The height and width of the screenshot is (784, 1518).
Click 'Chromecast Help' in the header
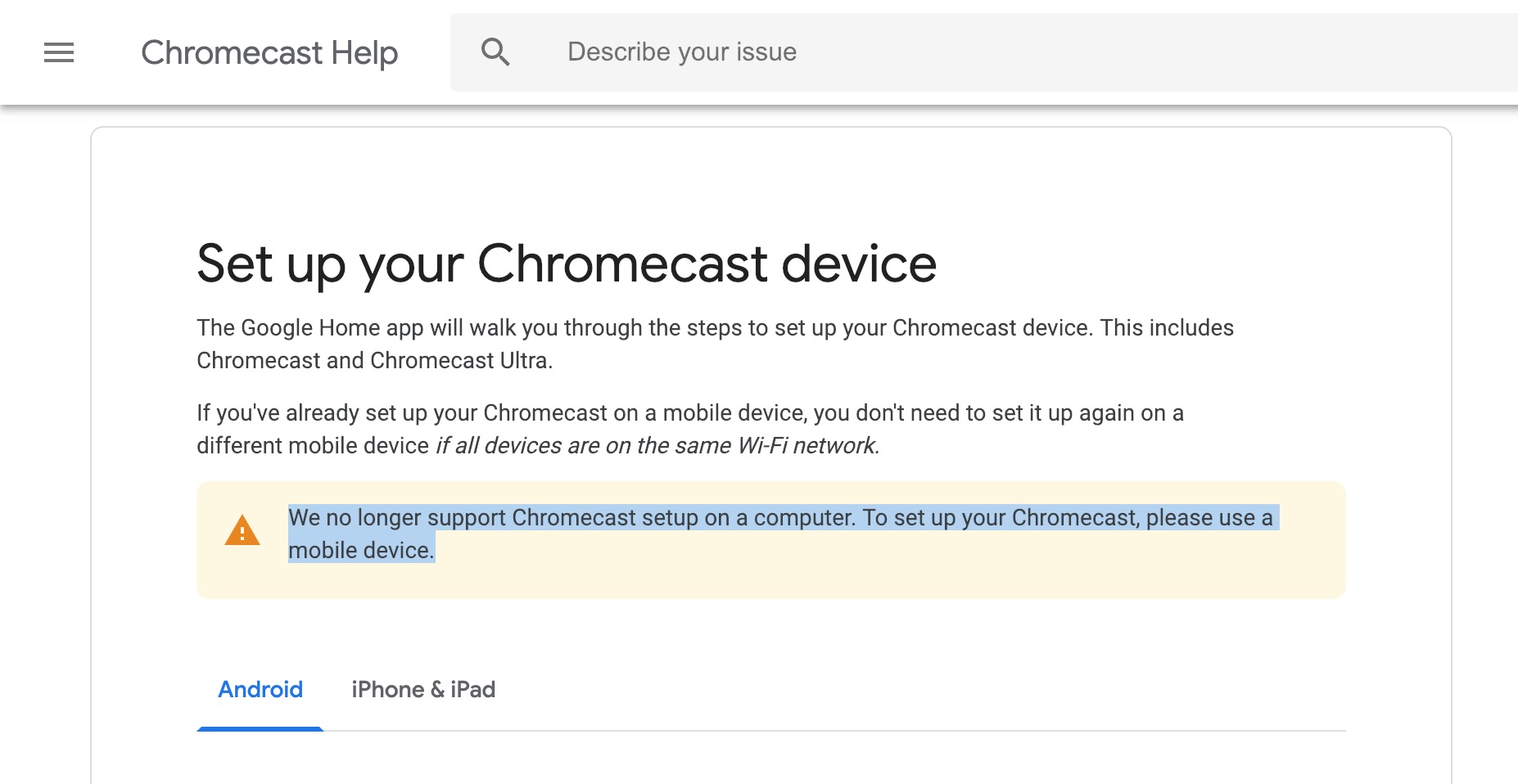269,52
